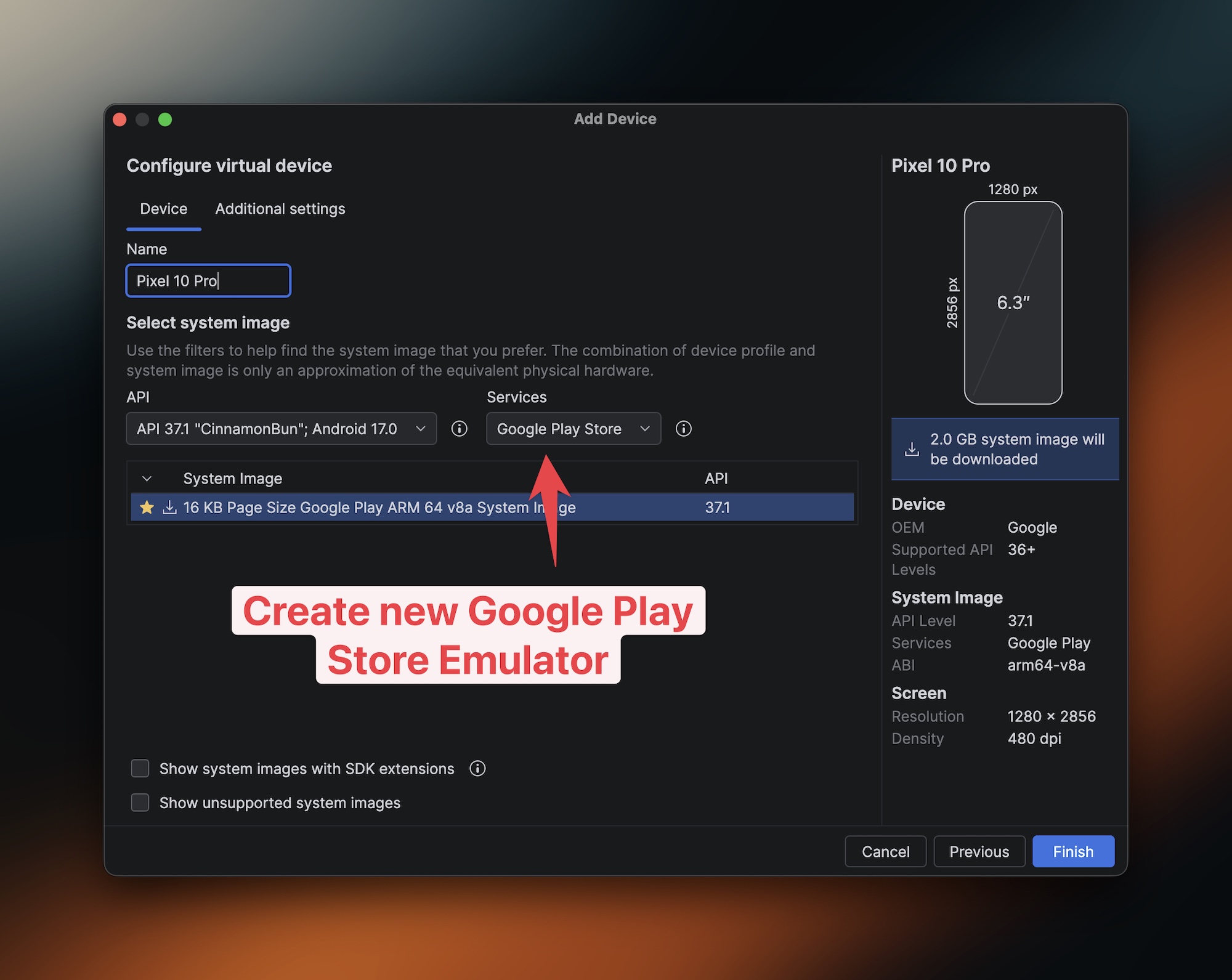Switch to the Additional settings tab
1232x980 pixels.
[280, 209]
